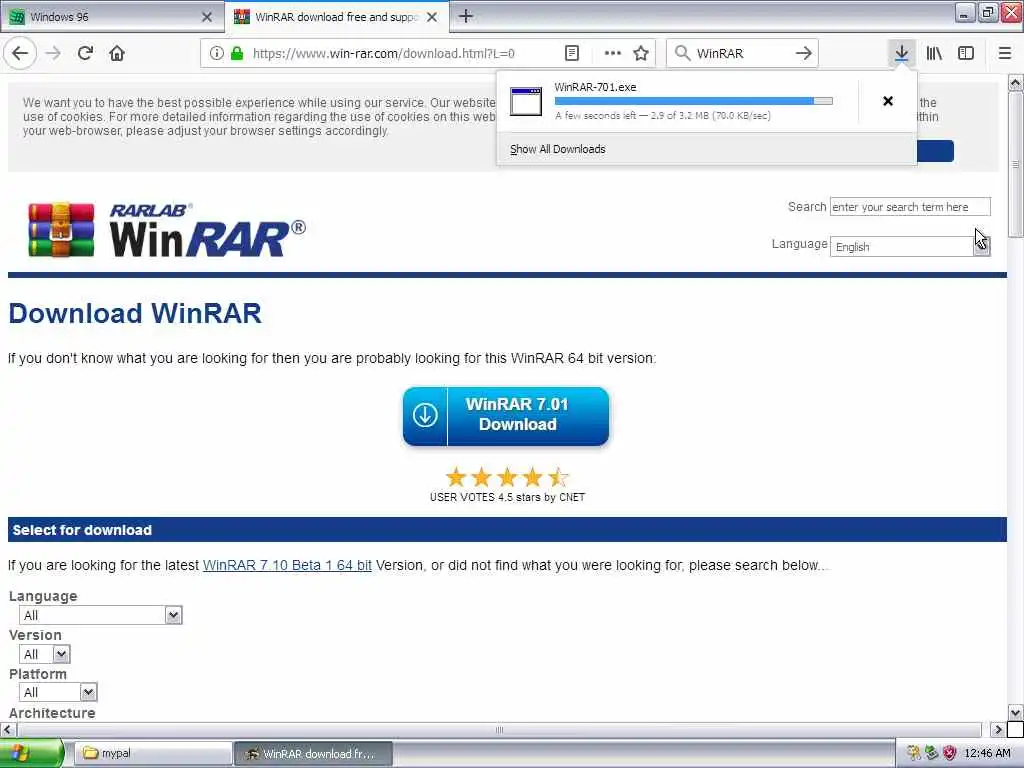Click the download progress bar
The image size is (1024, 768).
693,101
